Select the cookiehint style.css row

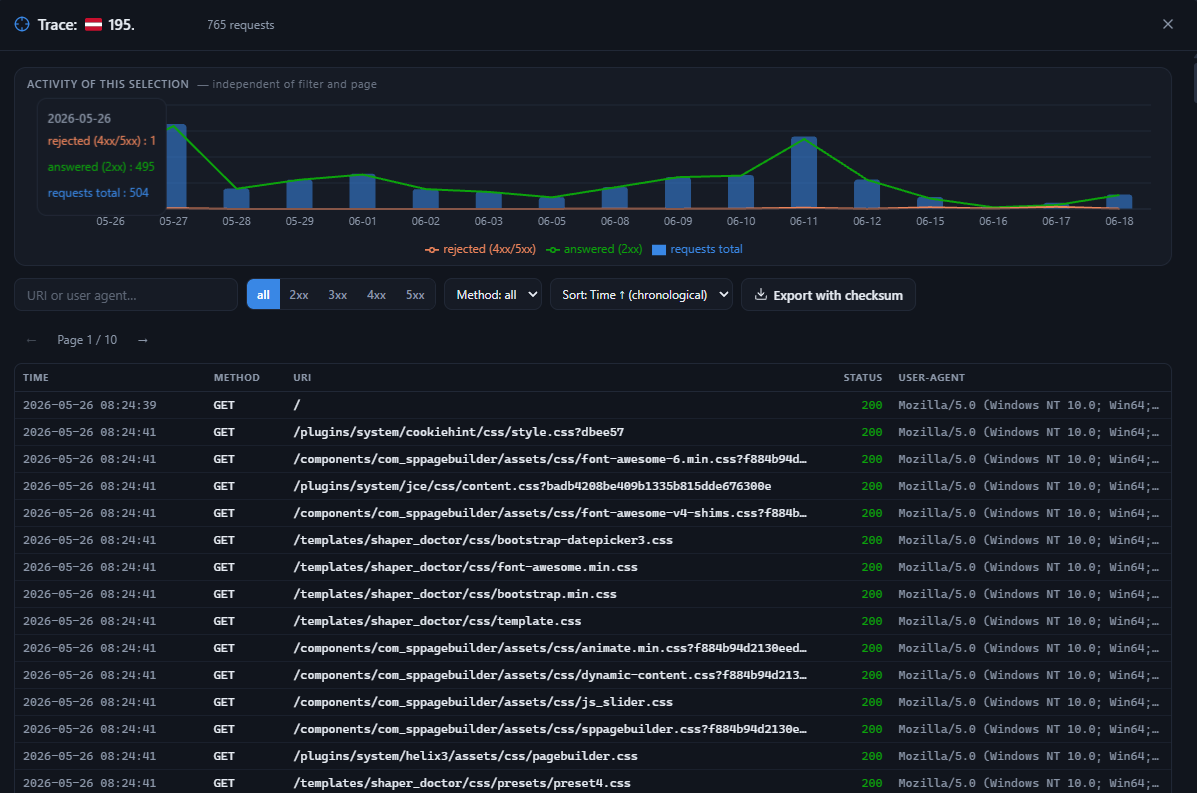[592, 432]
